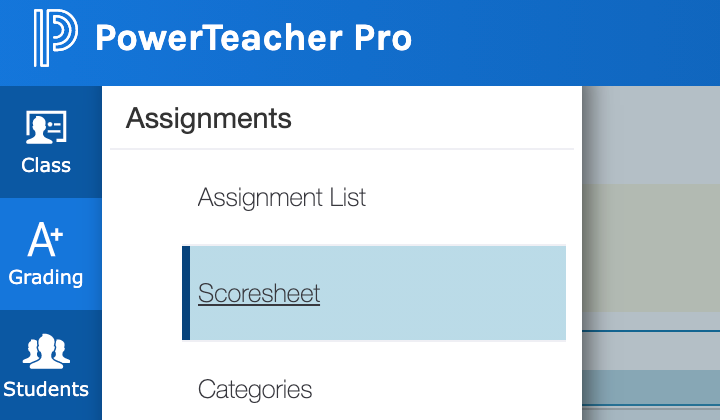Screen dimensions: 720x420
Task: Click the Students sidebar label
Action: (x=46, y=389)
